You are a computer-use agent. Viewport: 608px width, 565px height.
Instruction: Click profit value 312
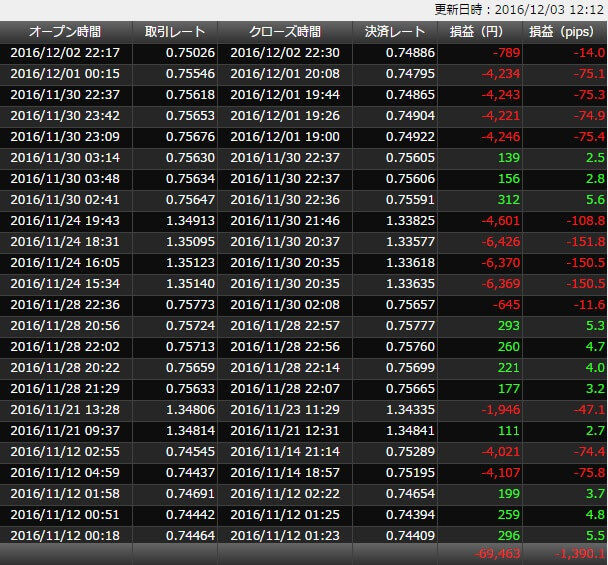pyautogui.click(x=509, y=200)
